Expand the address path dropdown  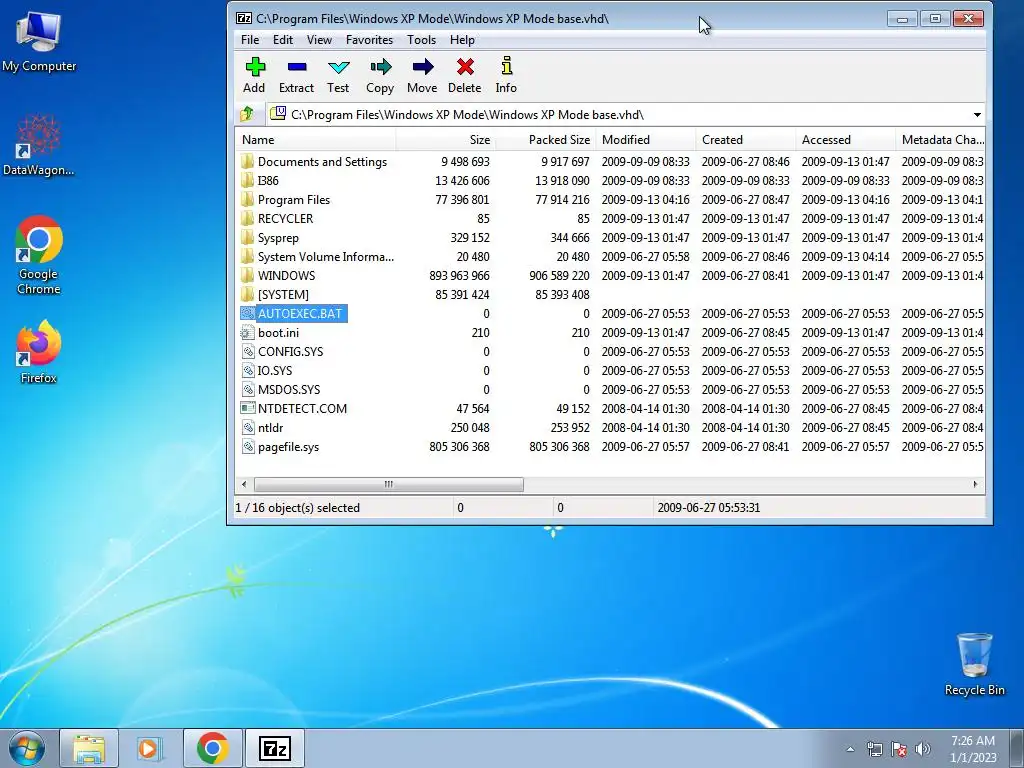click(x=977, y=115)
